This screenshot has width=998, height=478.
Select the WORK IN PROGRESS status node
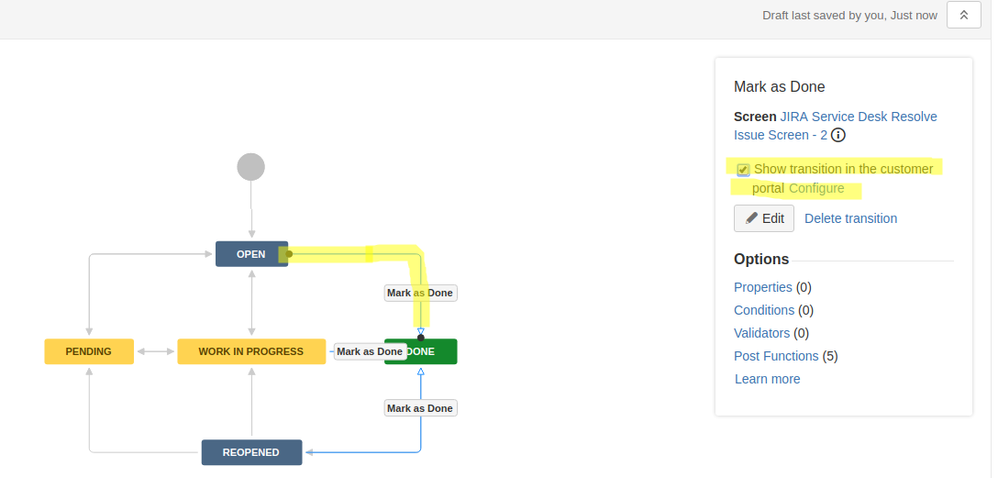coord(251,351)
